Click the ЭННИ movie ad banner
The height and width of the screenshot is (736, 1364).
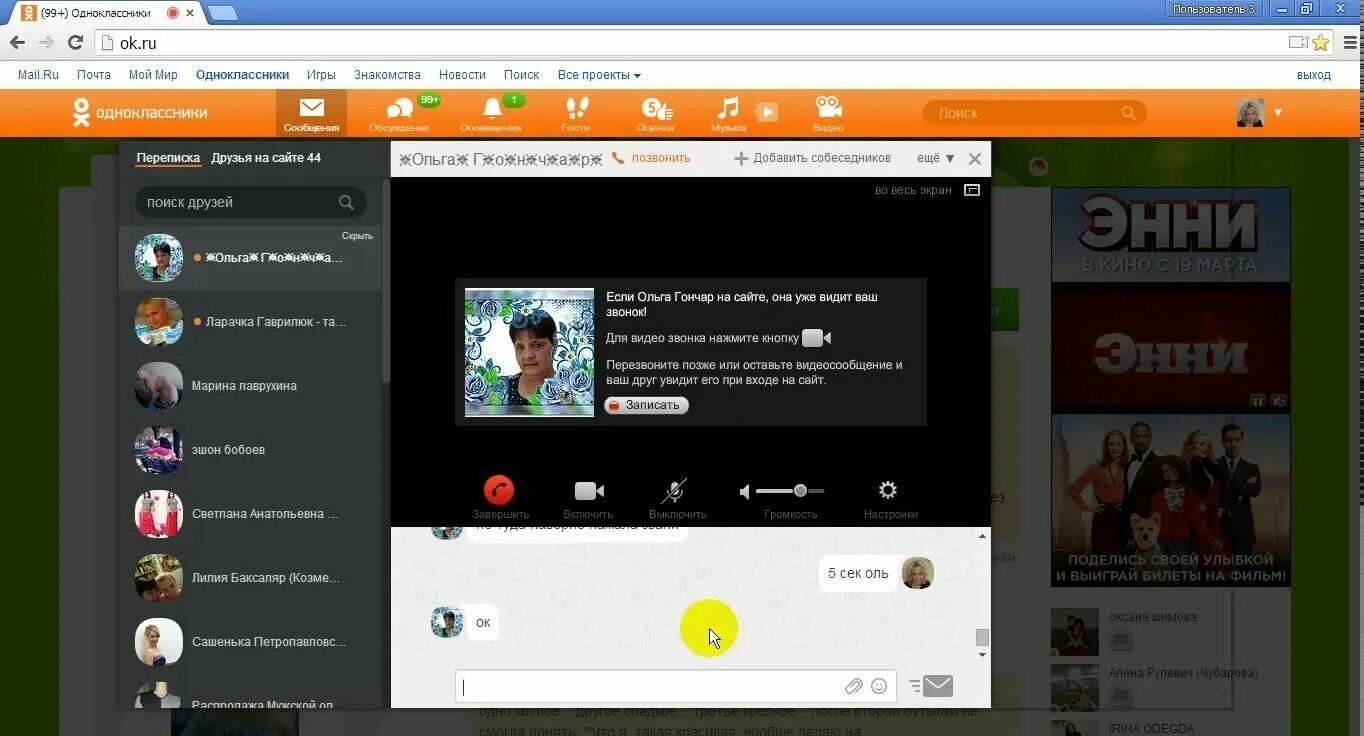tap(1170, 386)
